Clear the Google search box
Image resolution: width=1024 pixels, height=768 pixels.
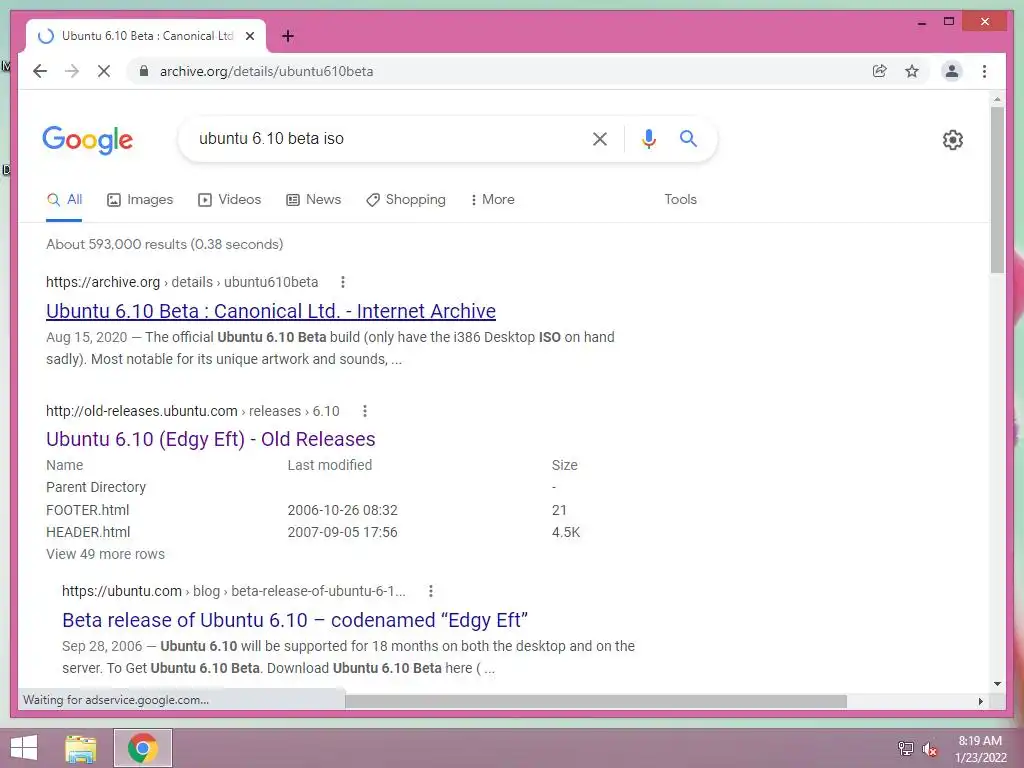coord(600,138)
